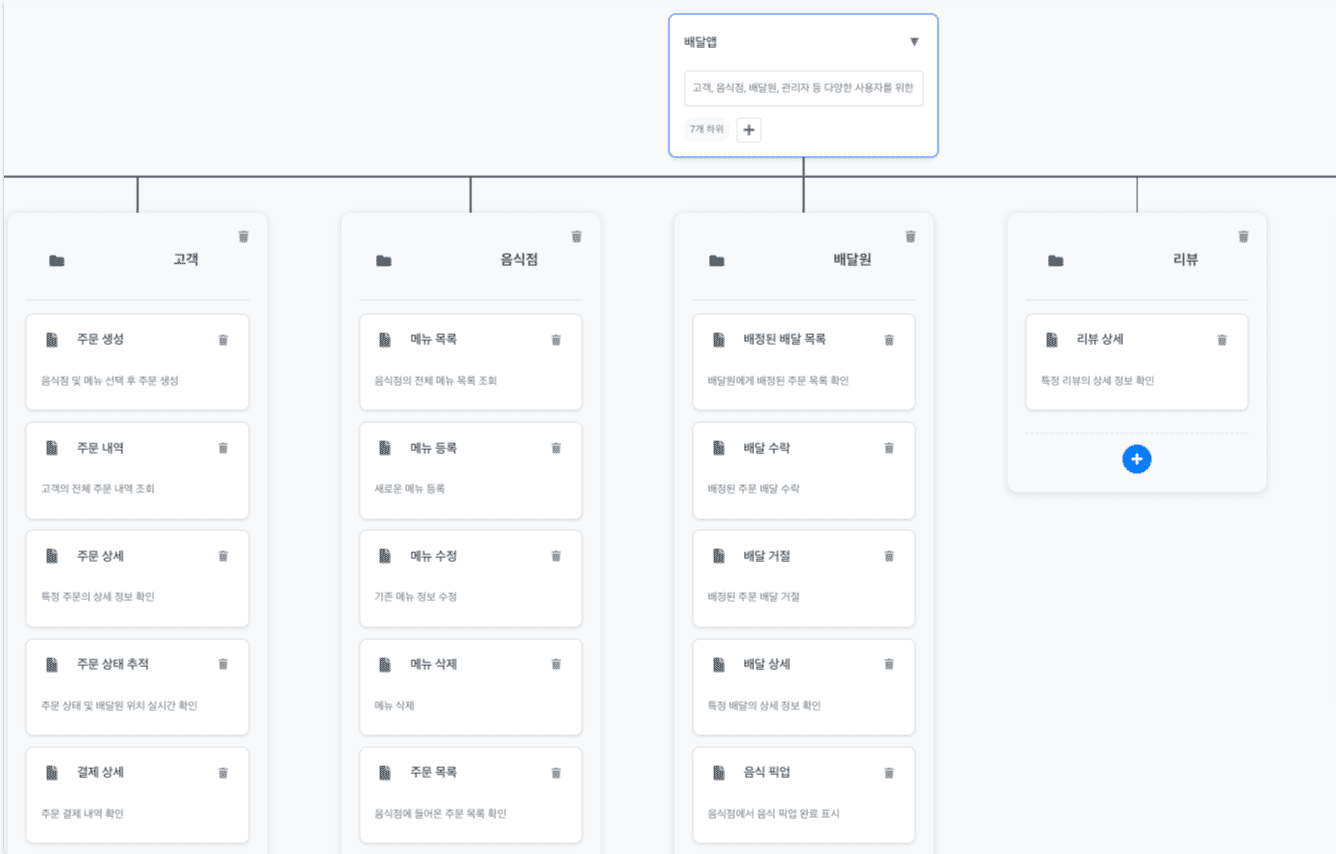Image resolution: width=1336 pixels, height=854 pixels.
Task: Add a new item in 리뷰 folder
Action: (1136, 459)
